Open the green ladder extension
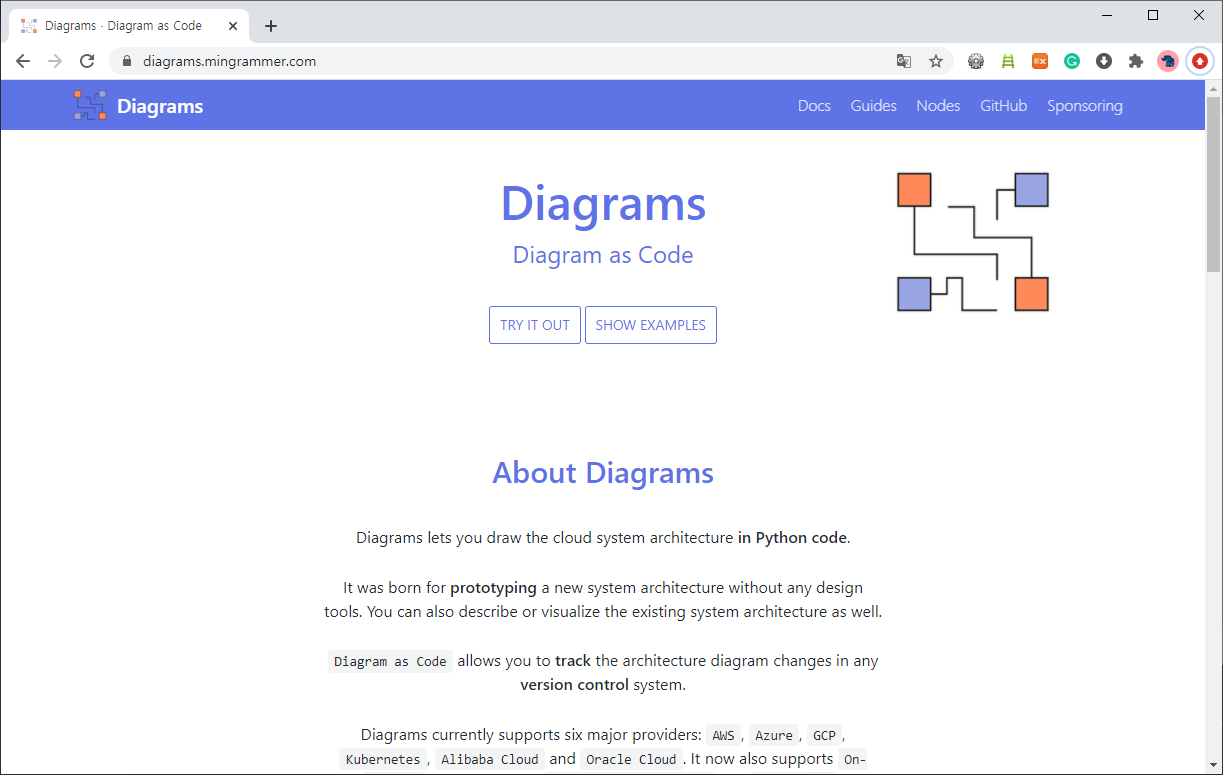Viewport: 1223px width, 775px height. [x=1008, y=61]
